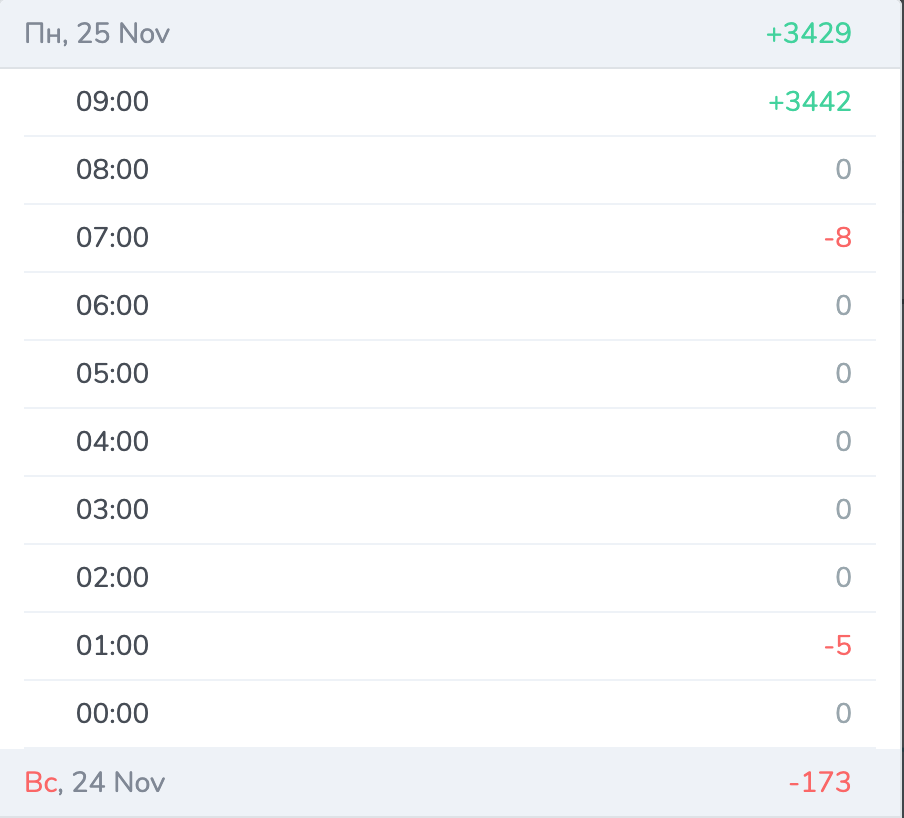Collapse the Пн, 25 Nov day header

[x=450, y=33]
